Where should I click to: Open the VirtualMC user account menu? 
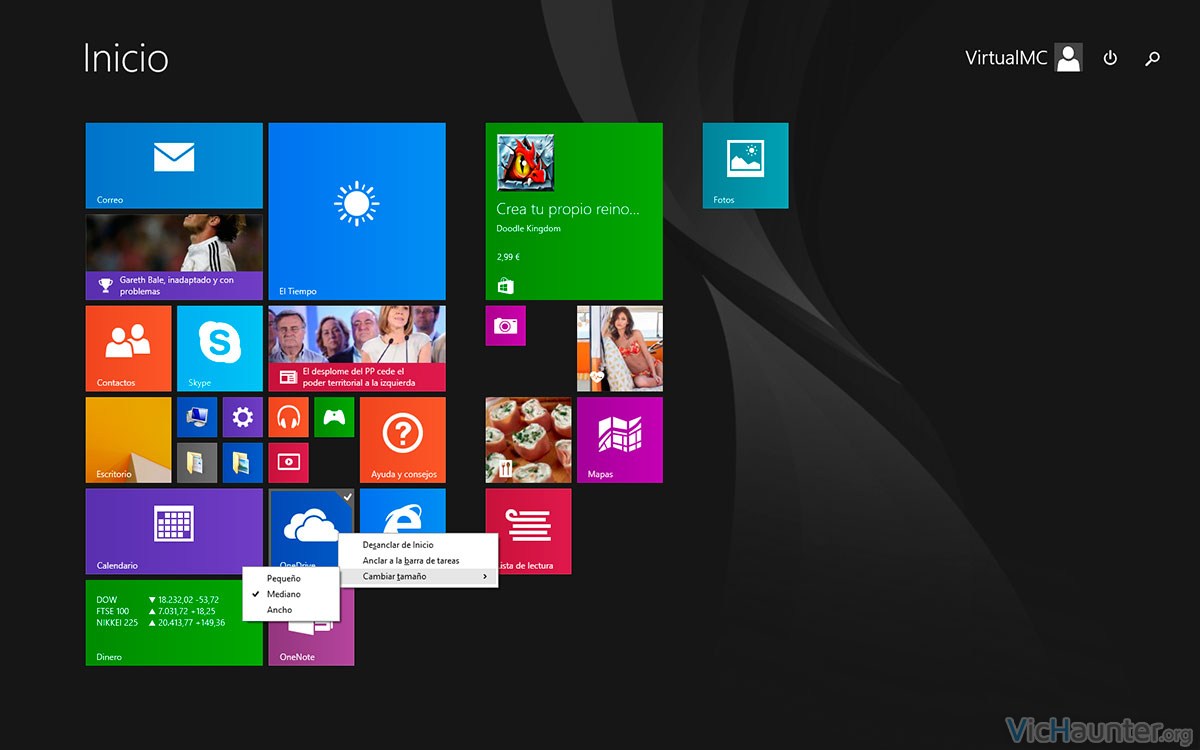click(1023, 58)
